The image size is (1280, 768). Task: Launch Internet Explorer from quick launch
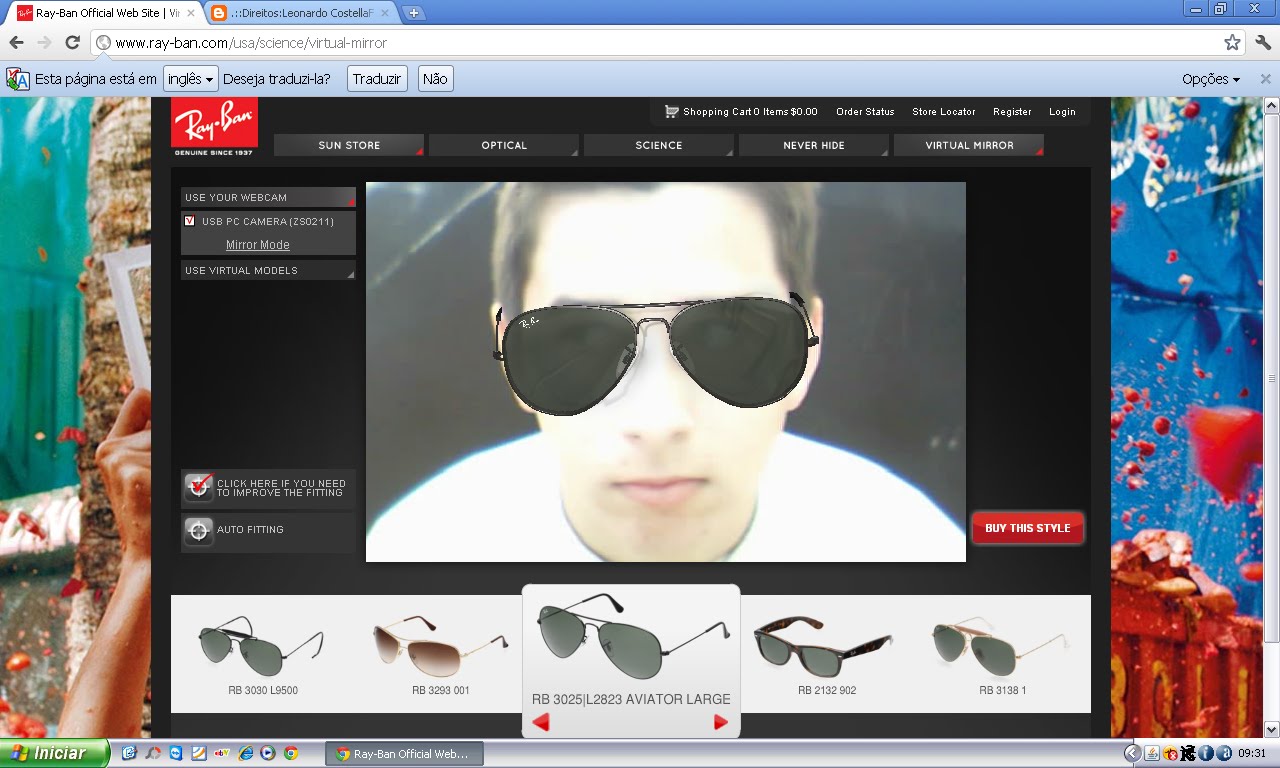pos(245,753)
